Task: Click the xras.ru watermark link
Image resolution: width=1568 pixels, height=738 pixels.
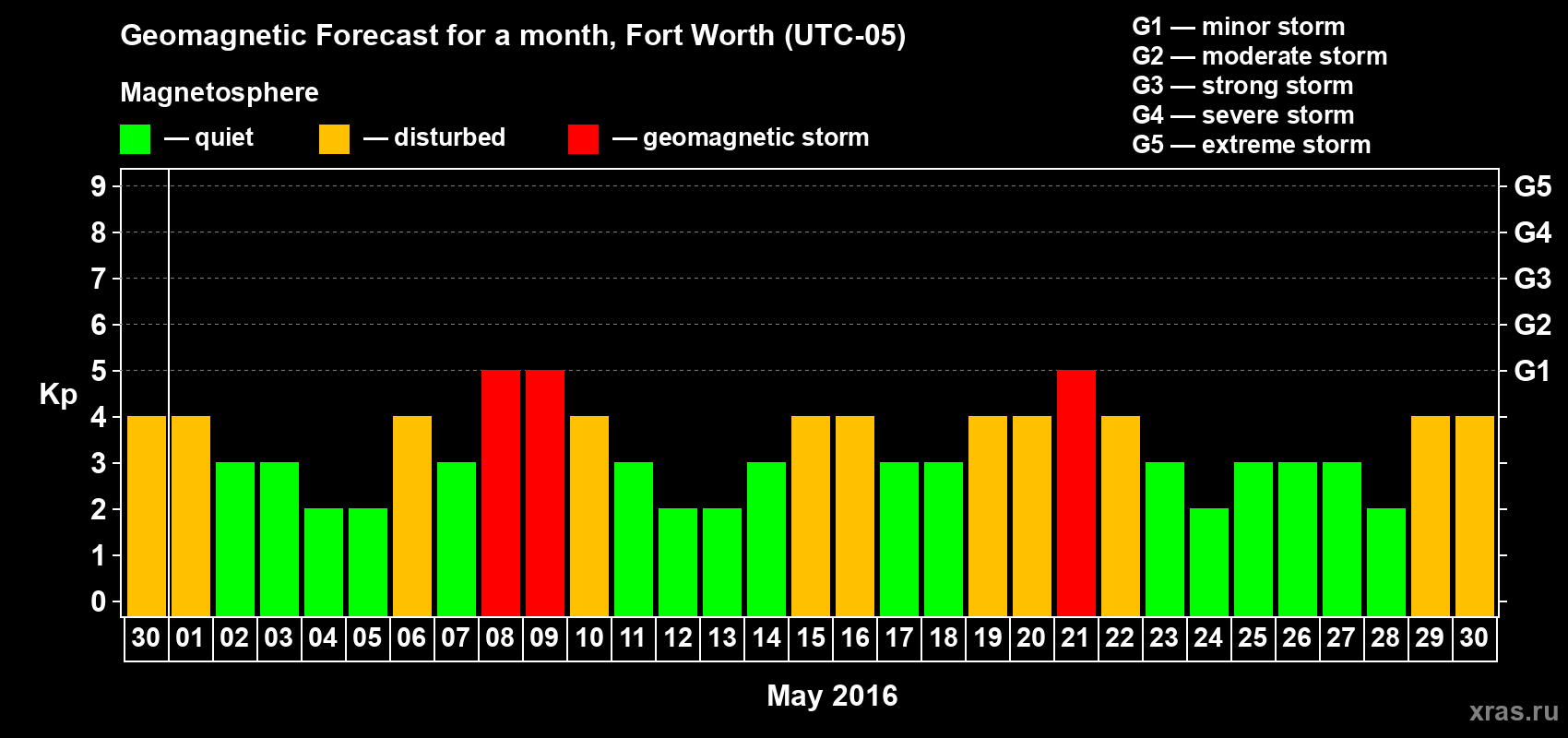Action: 1514,710
